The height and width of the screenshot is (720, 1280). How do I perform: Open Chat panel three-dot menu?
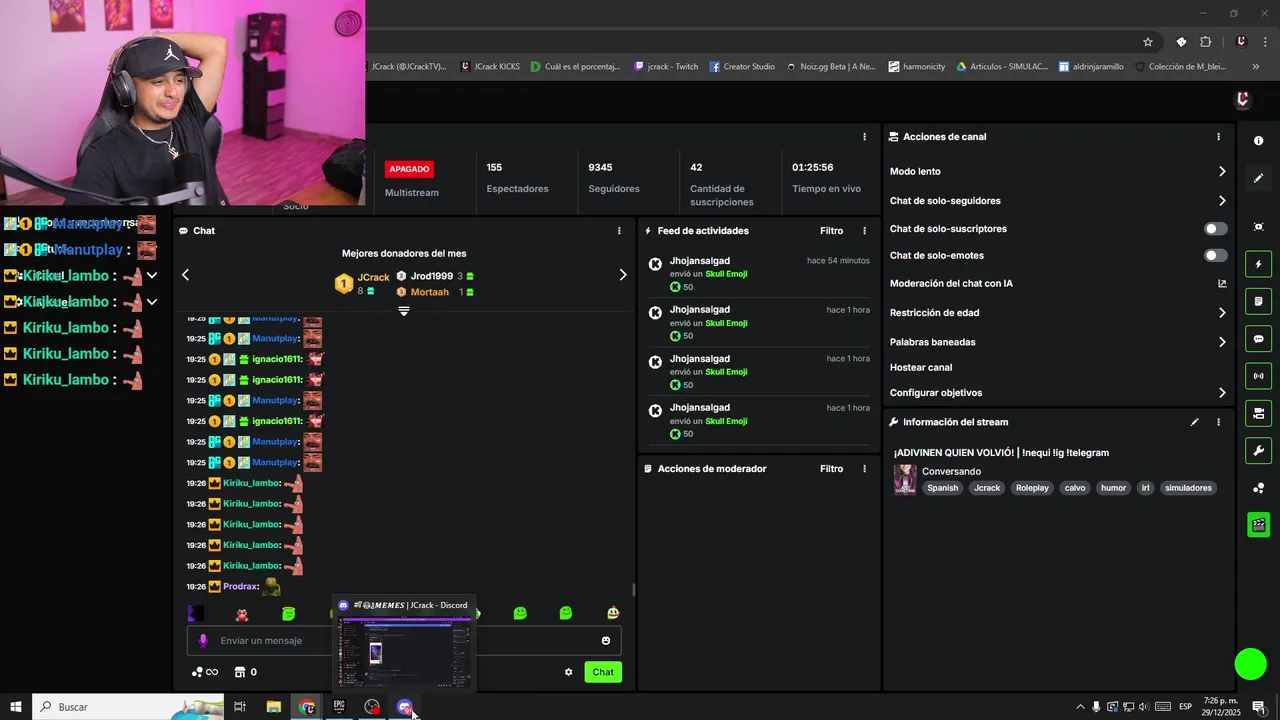619,231
